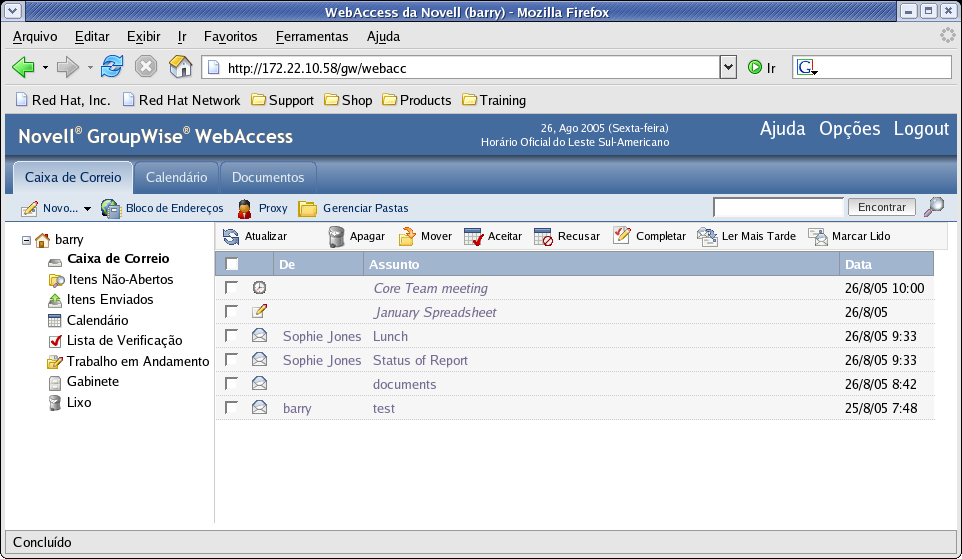Open the Itens Não-Abertos folder

(121, 279)
